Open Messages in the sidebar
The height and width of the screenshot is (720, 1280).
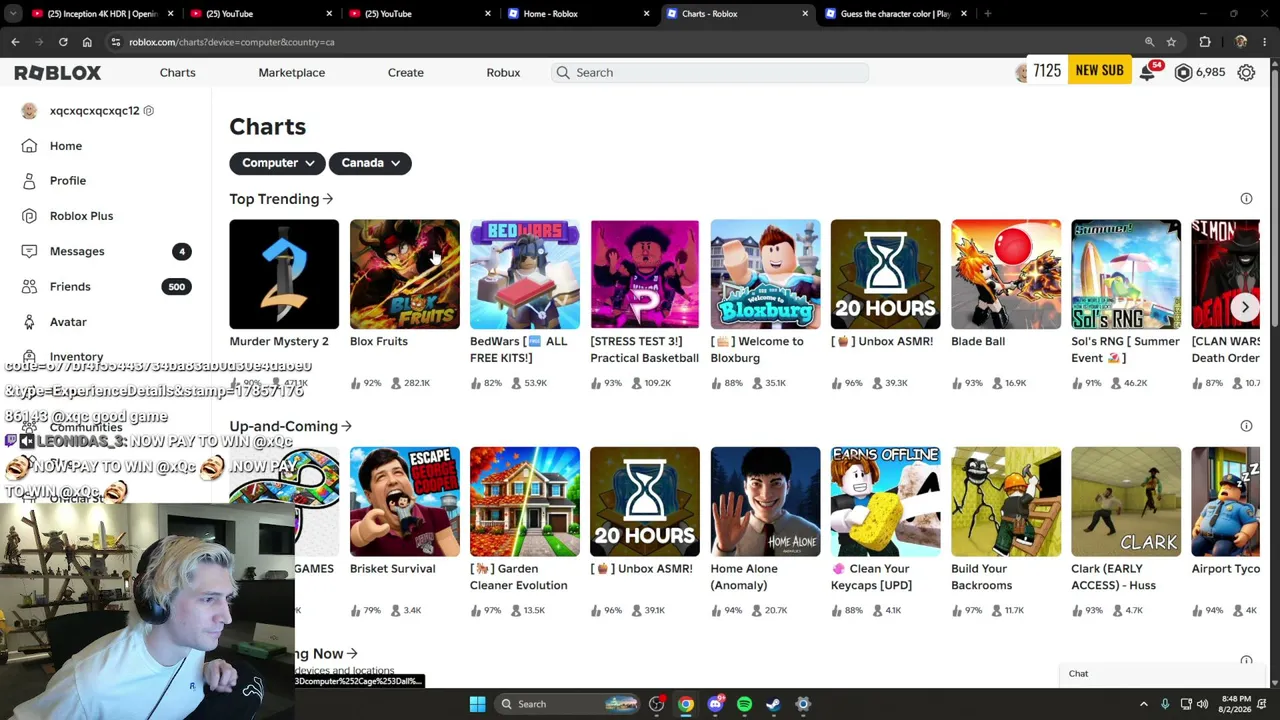pos(77,251)
